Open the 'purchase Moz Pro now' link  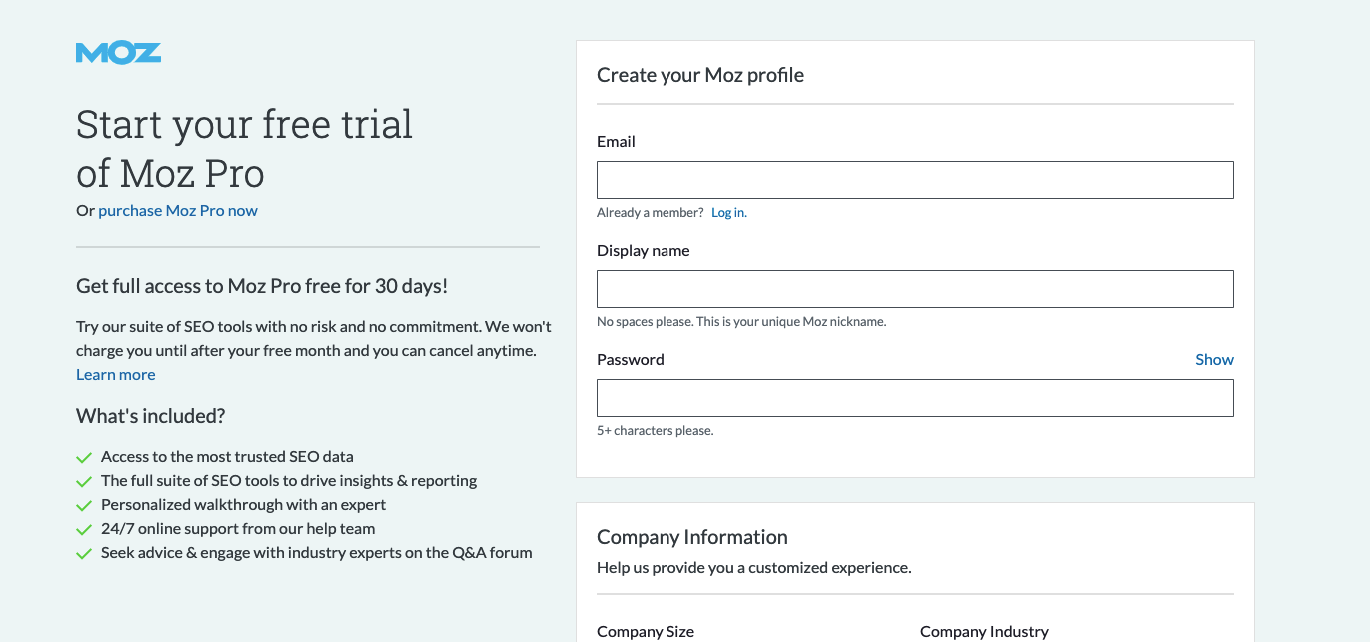(x=178, y=211)
